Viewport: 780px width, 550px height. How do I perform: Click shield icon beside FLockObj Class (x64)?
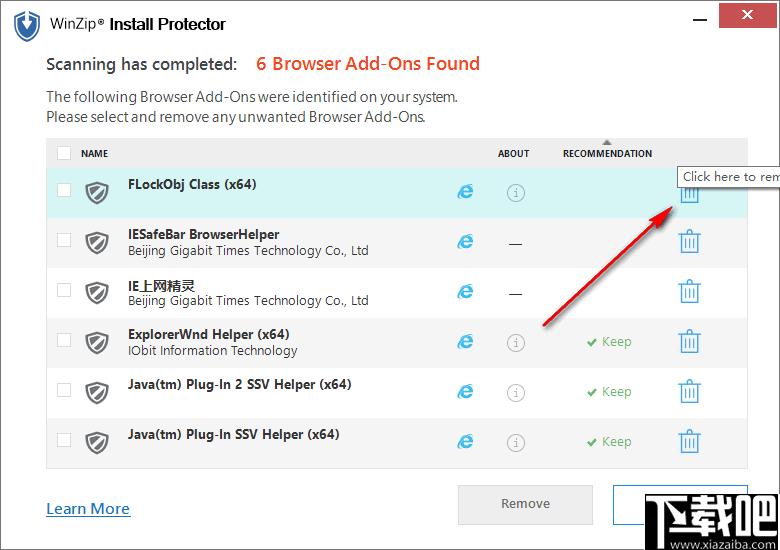(x=97, y=192)
